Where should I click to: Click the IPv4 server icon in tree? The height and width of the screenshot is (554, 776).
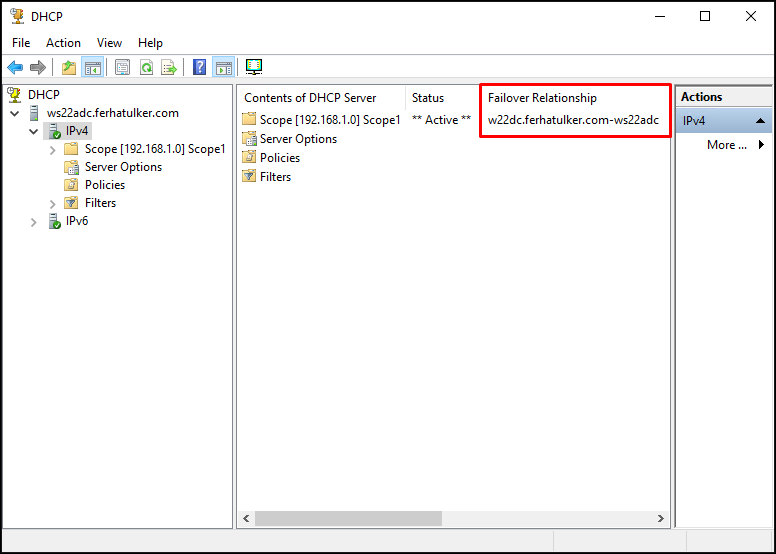pyautogui.click(x=54, y=131)
